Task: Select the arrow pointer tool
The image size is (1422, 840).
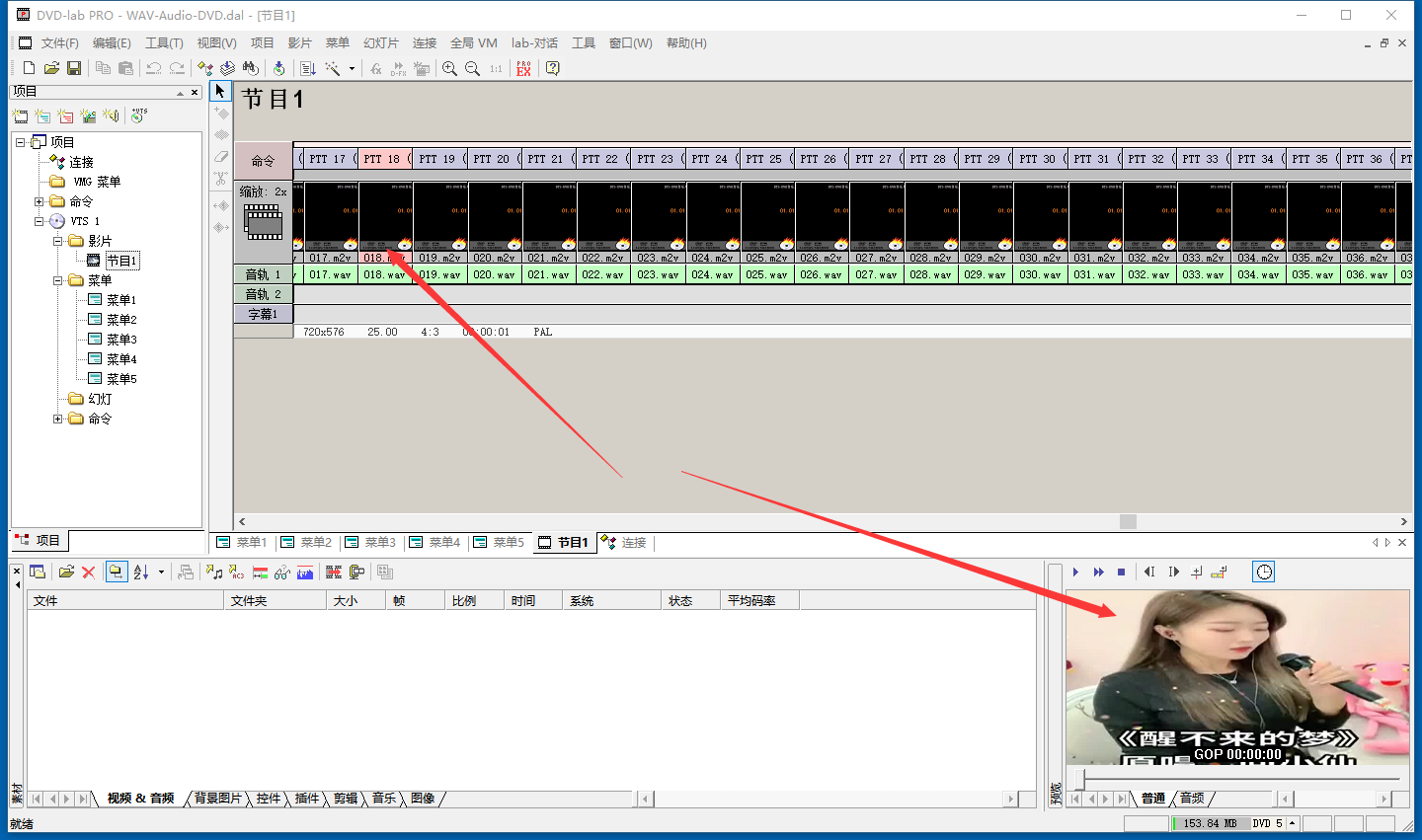Action: 220,91
